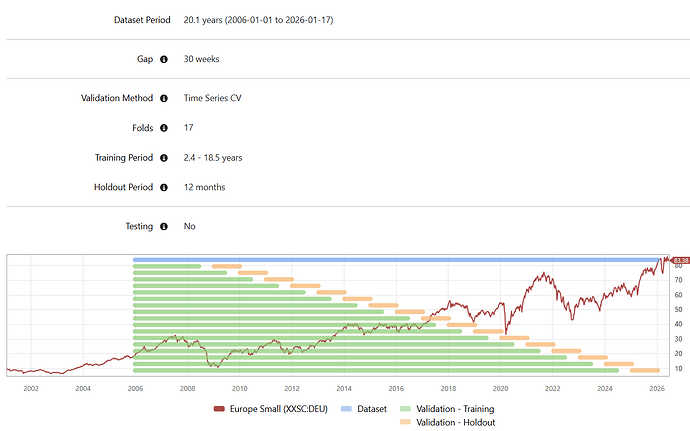Viewport: 690px width, 431px height.
Task: Click the 'Training Period' label
Action: pos(124,158)
